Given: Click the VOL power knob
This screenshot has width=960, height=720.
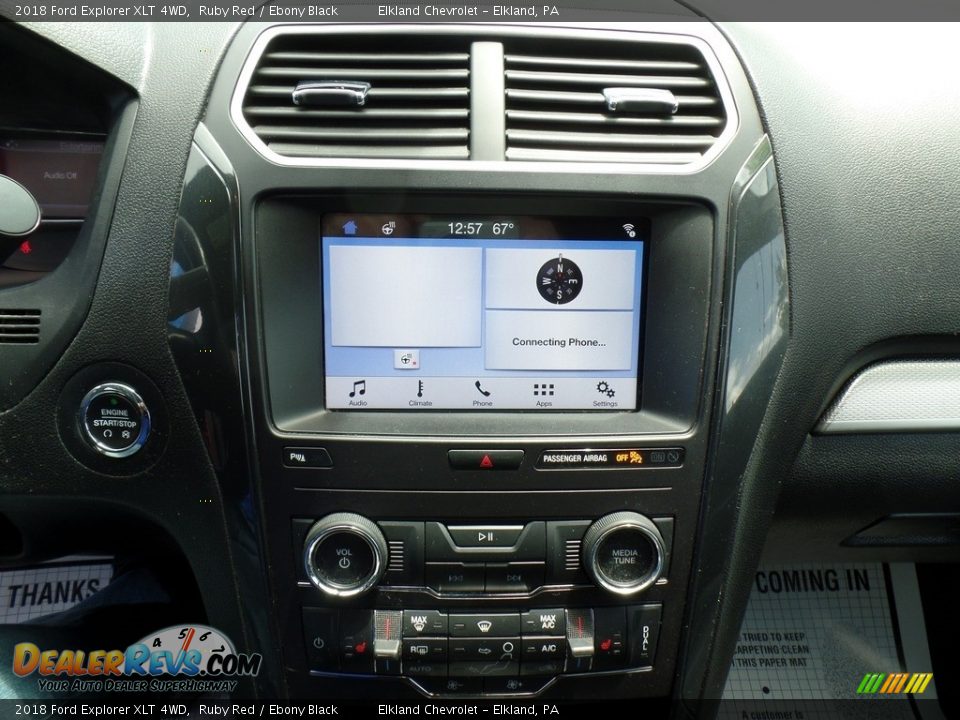Looking at the screenshot, I should pyautogui.click(x=345, y=556).
